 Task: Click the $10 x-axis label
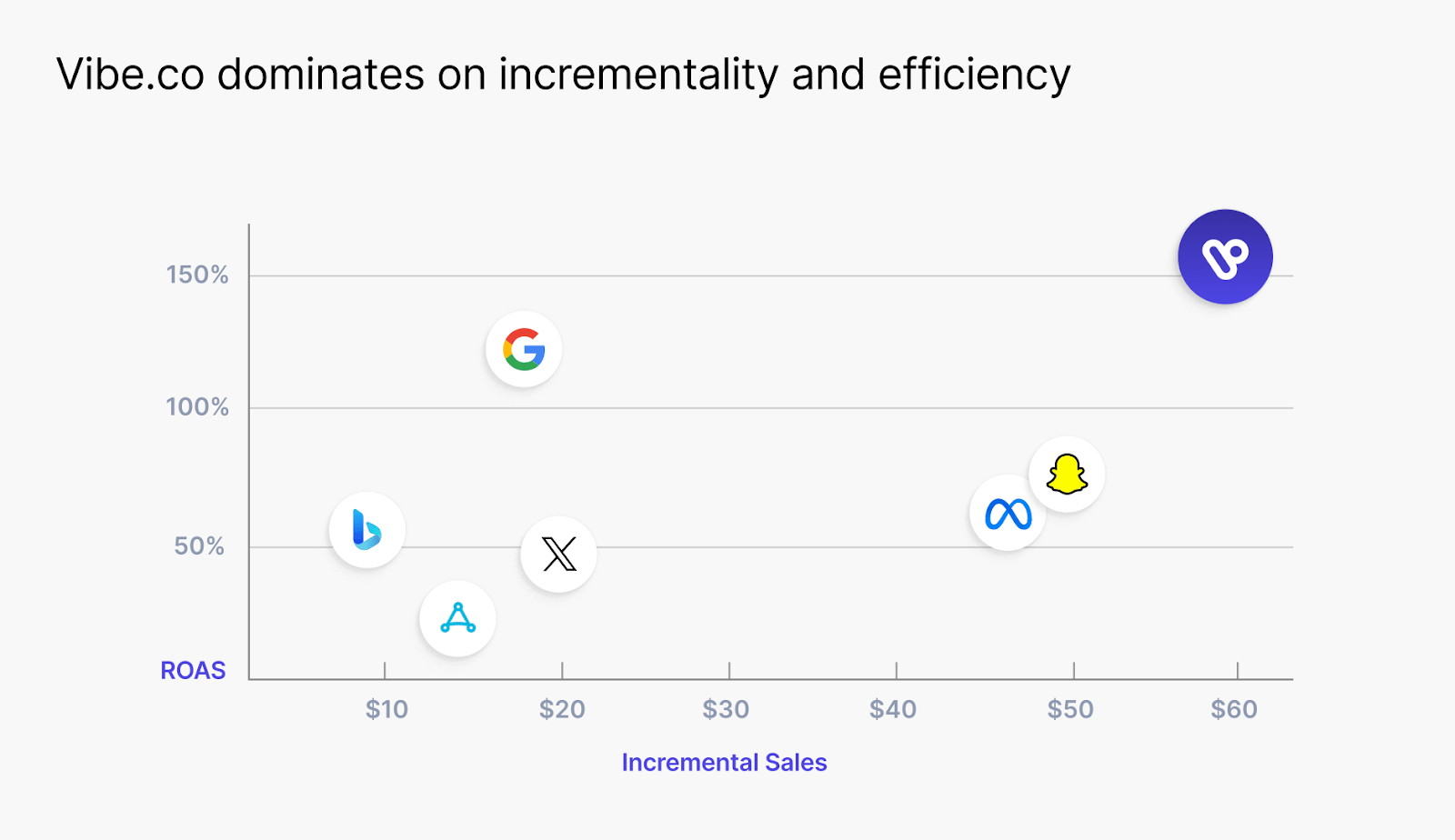[386, 710]
